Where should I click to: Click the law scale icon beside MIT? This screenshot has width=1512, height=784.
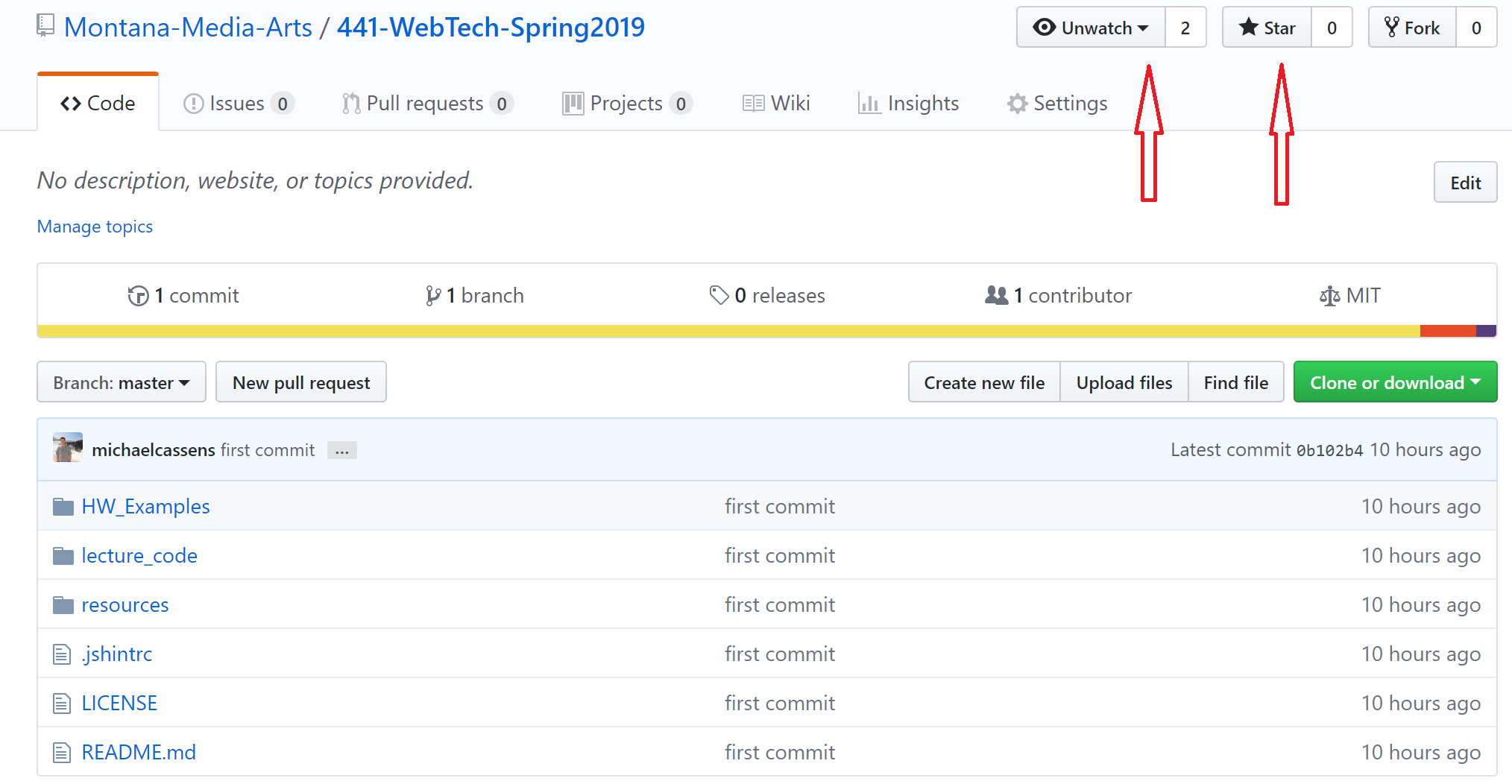pos(1329,296)
